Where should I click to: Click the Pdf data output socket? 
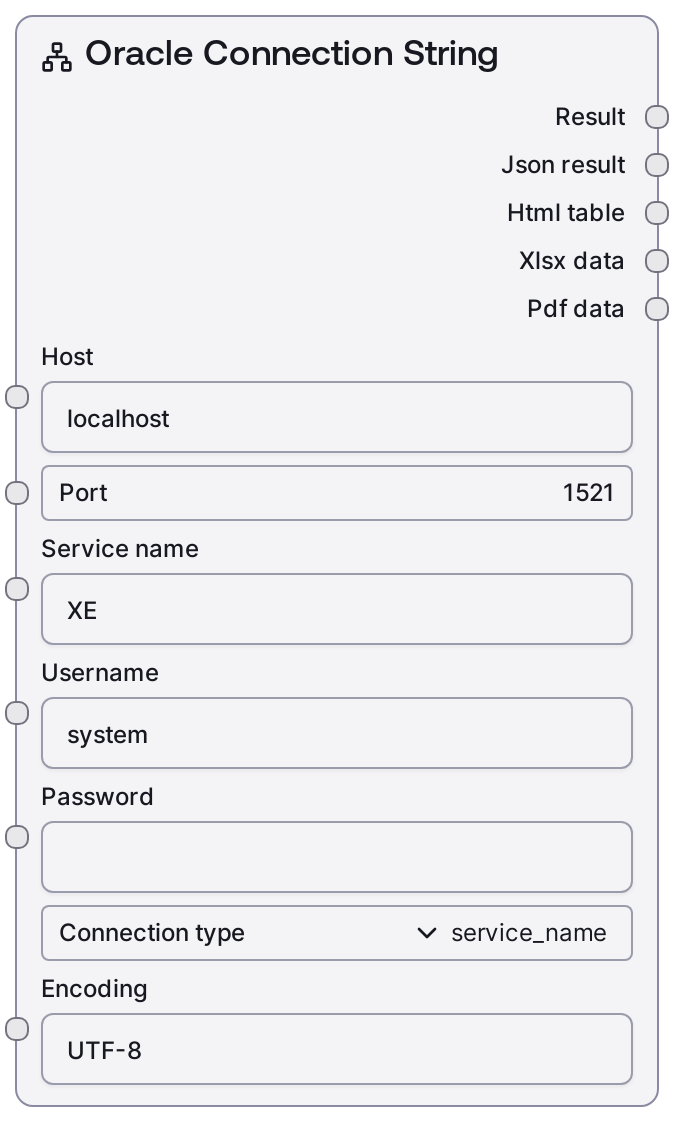click(656, 309)
